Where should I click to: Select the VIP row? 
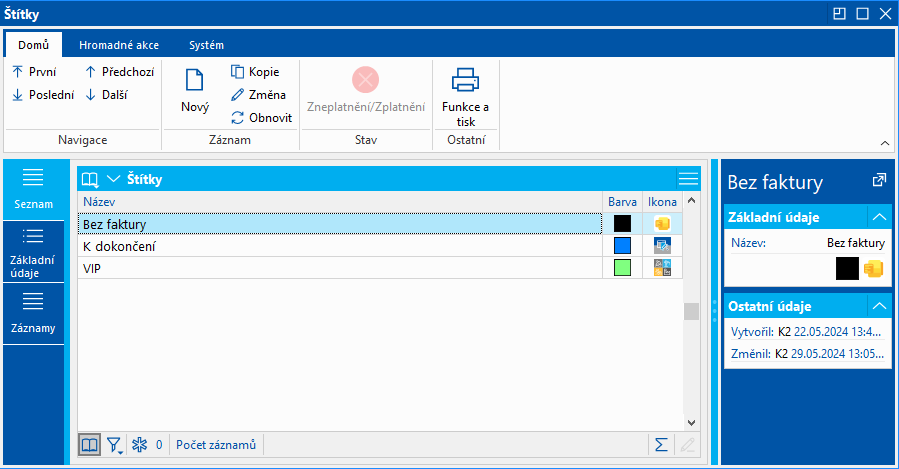[x=339, y=268]
